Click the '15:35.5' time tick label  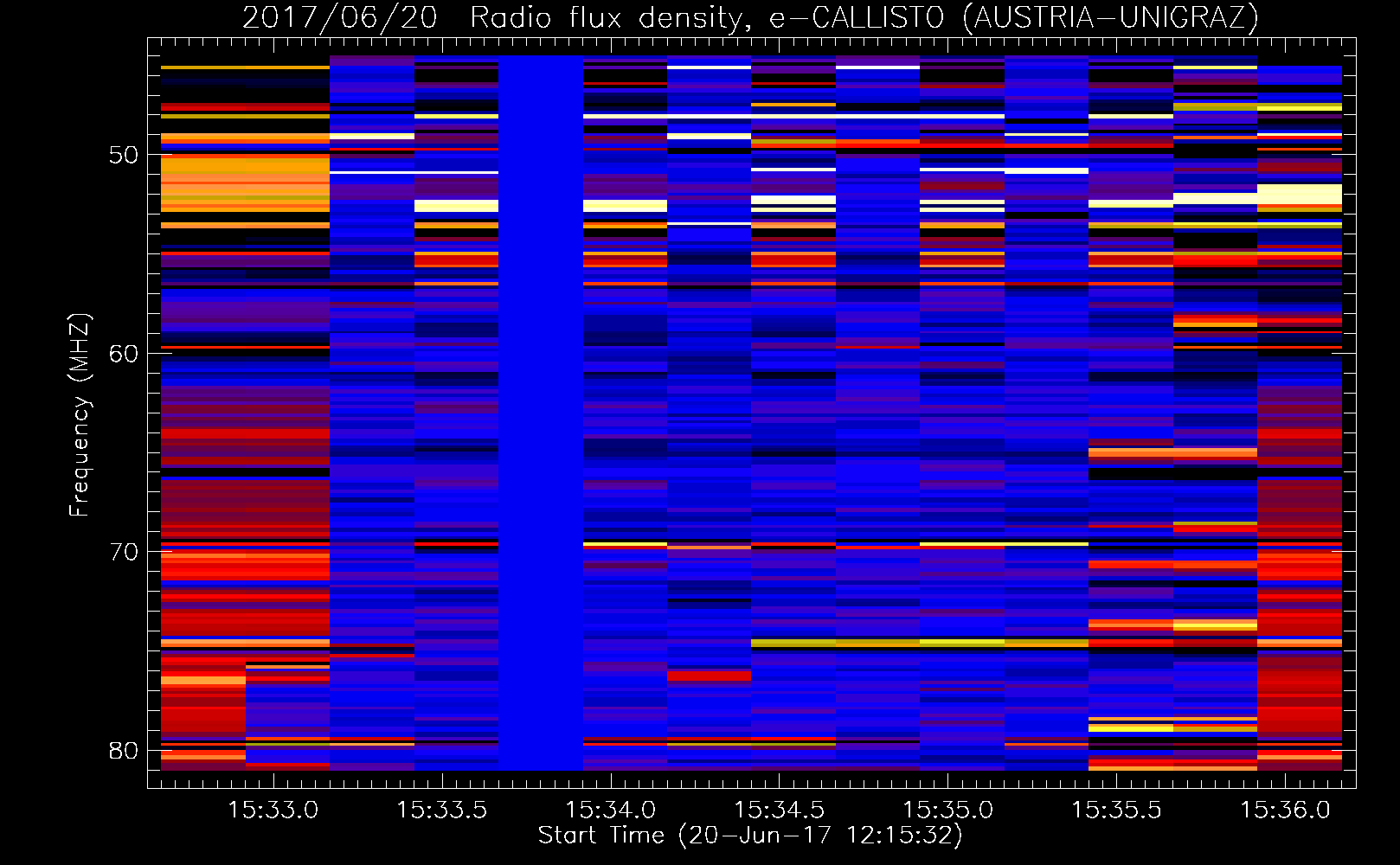[1116, 810]
